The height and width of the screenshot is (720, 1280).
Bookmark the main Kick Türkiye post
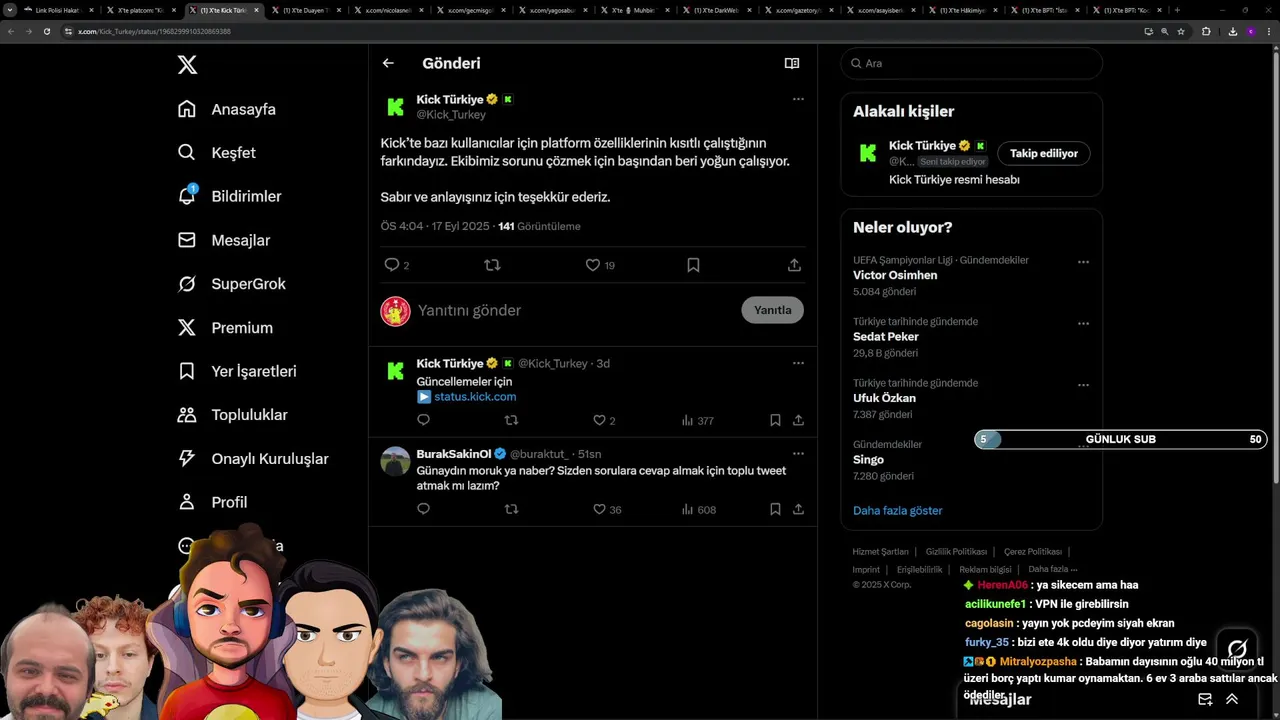(693, 265)
